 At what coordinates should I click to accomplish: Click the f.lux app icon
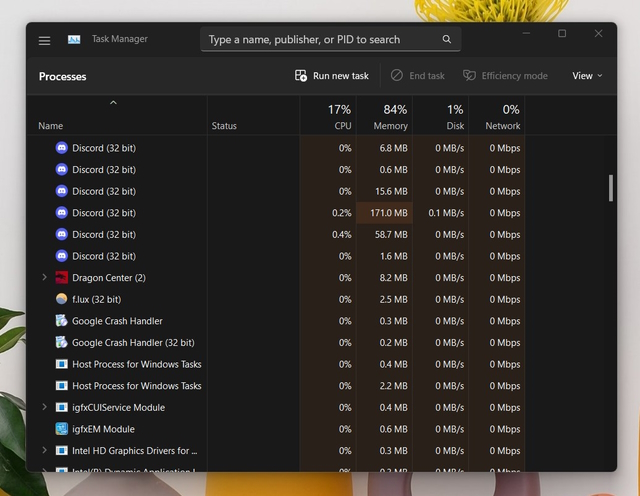coord(62,299)
